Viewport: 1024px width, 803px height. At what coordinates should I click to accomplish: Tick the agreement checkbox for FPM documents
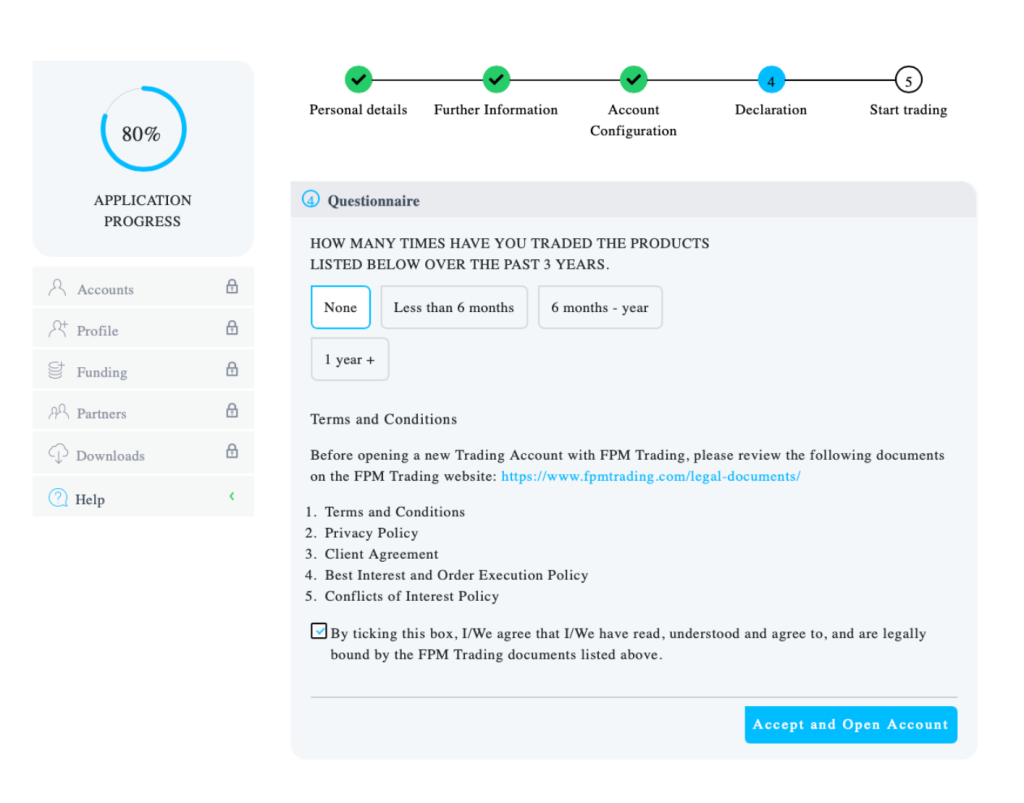pyautogui.click(x=319, y=631)
